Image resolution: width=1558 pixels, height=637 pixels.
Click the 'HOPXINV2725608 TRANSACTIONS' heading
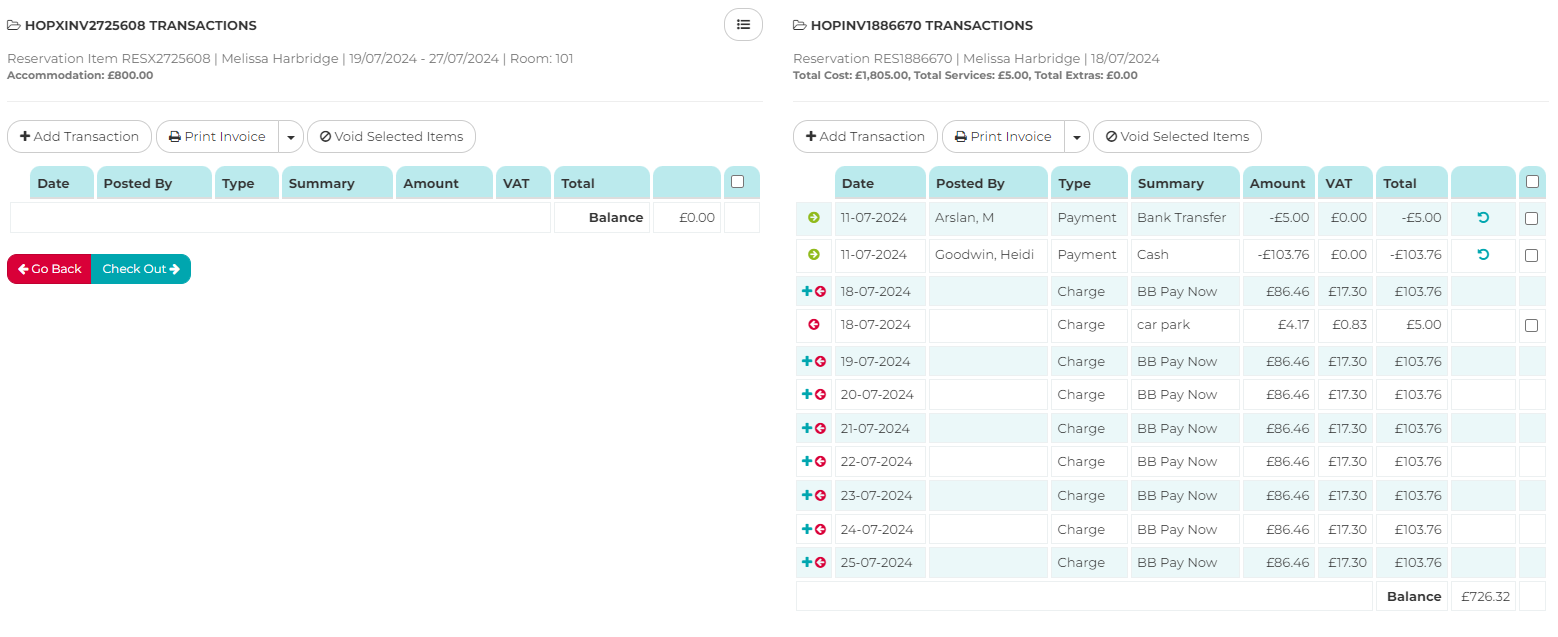(140, 25)
